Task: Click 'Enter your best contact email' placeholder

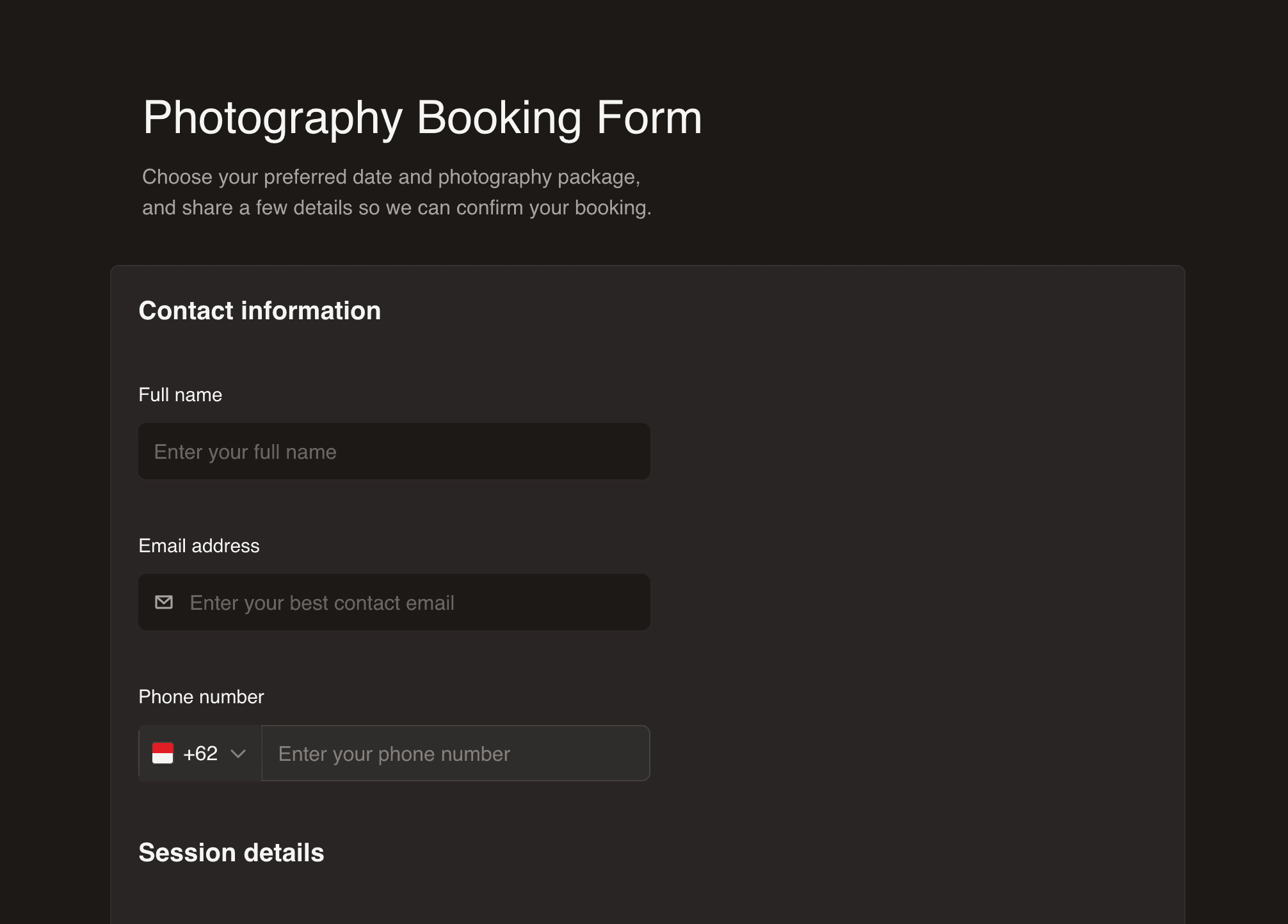Action: click(322, 603)
